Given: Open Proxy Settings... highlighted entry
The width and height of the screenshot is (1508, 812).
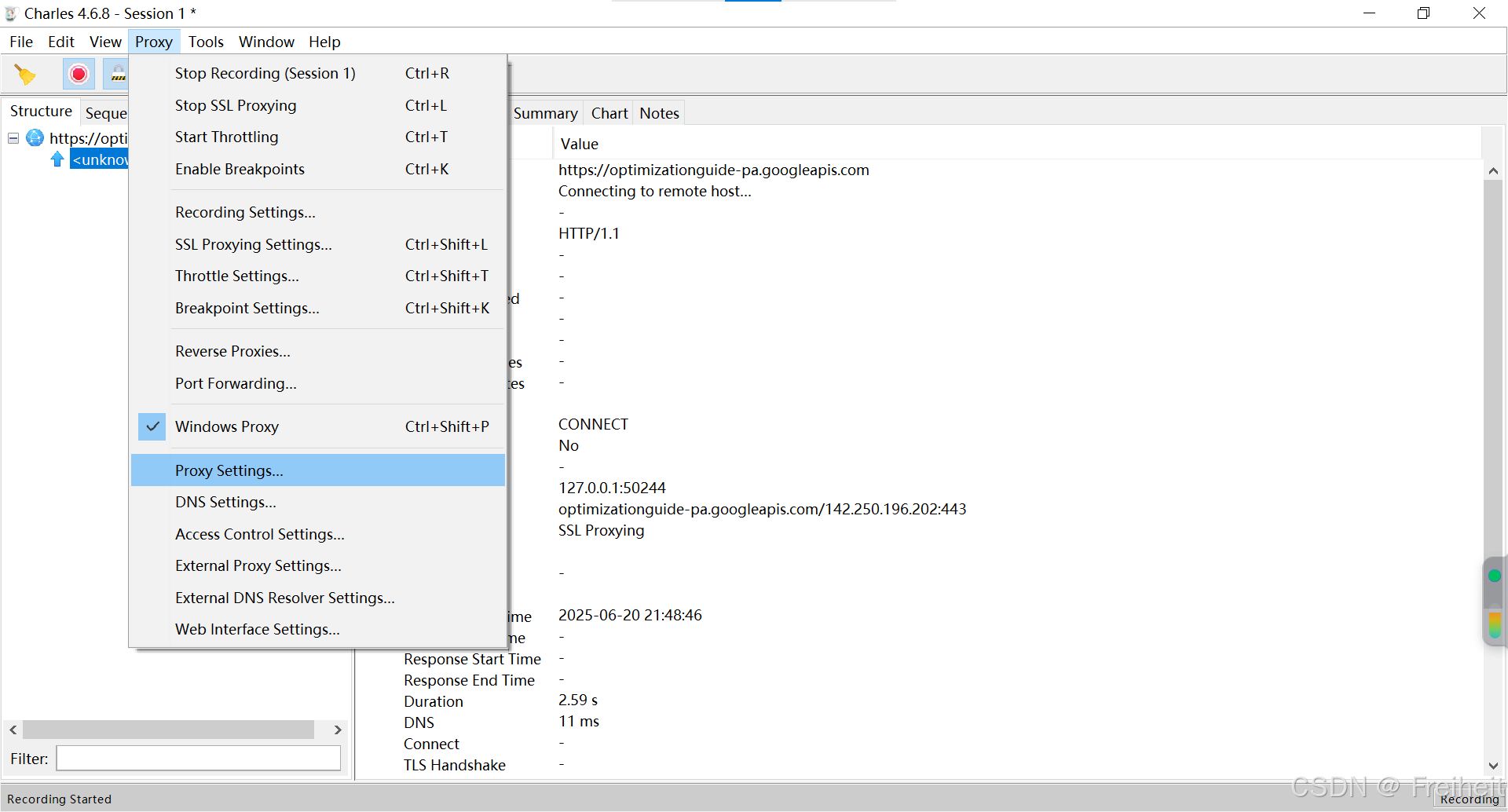Looking at the screenshot, I should pyautogui.click(x=317, y=470).
